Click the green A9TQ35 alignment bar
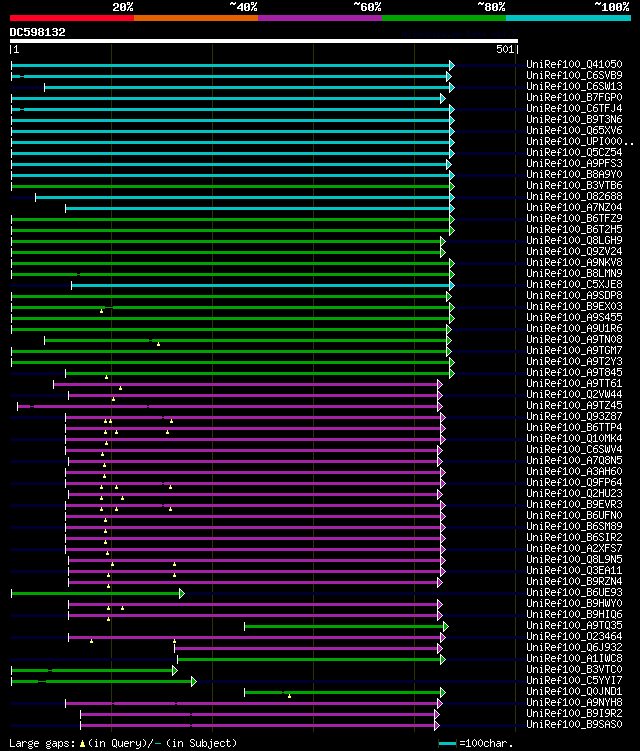Image resolution: width=640 pixels, height=751 pixels. point(346,626)
